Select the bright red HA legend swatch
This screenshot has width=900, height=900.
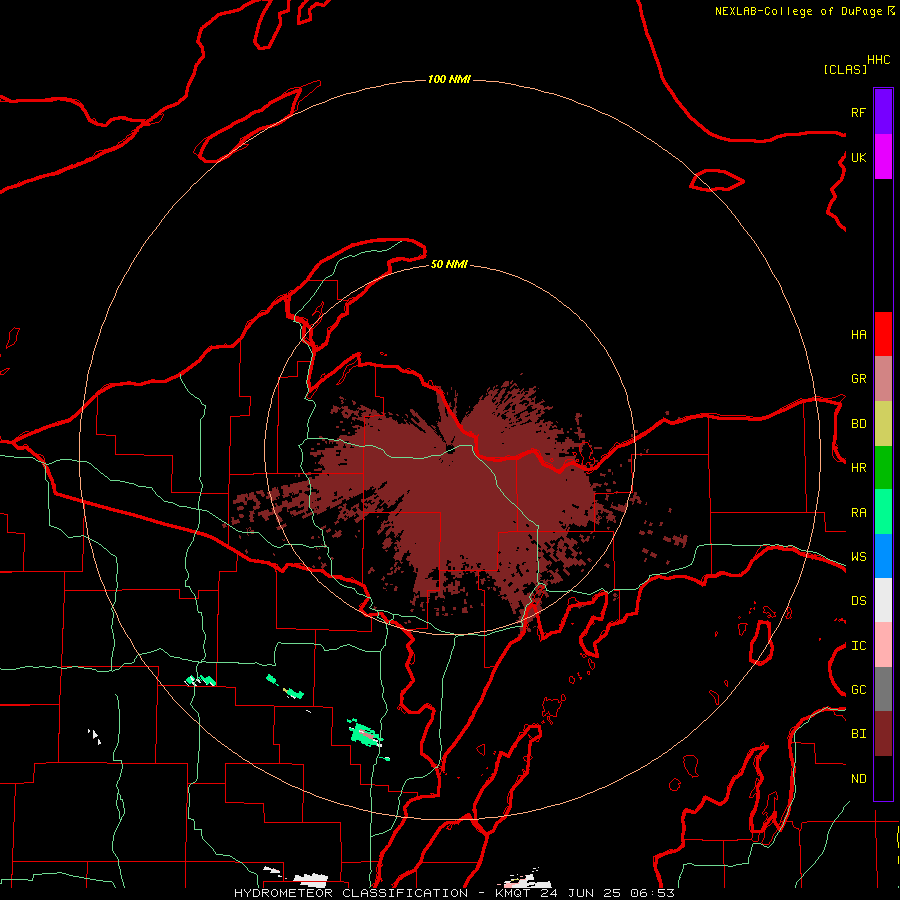883,334
